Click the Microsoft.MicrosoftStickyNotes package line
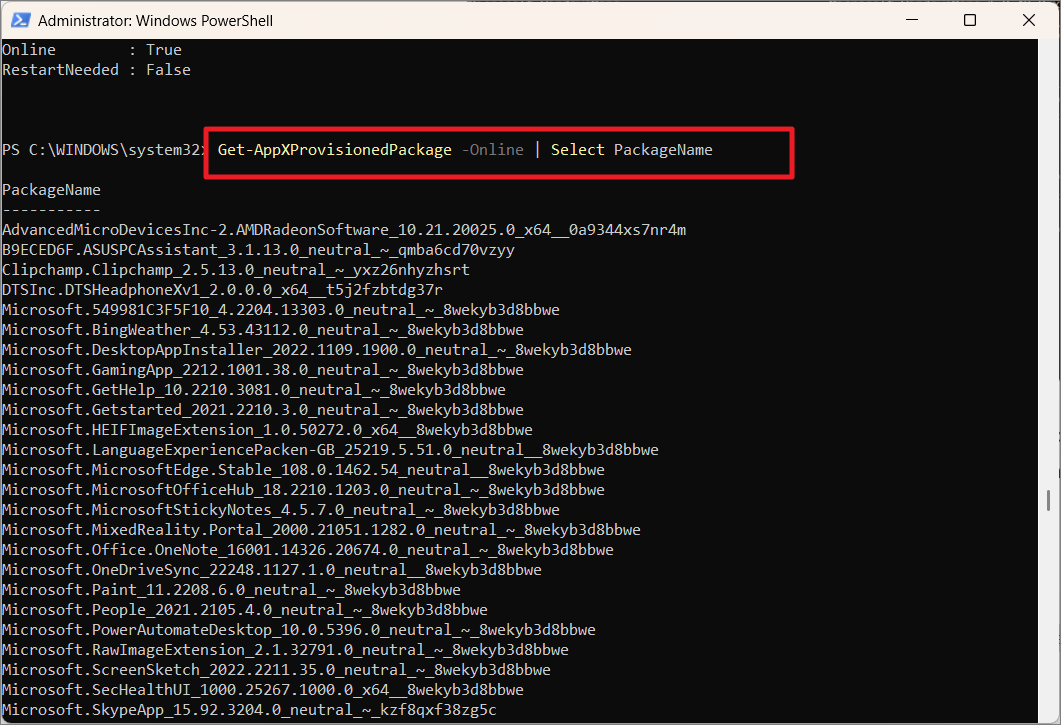 [x=281, y=510]
